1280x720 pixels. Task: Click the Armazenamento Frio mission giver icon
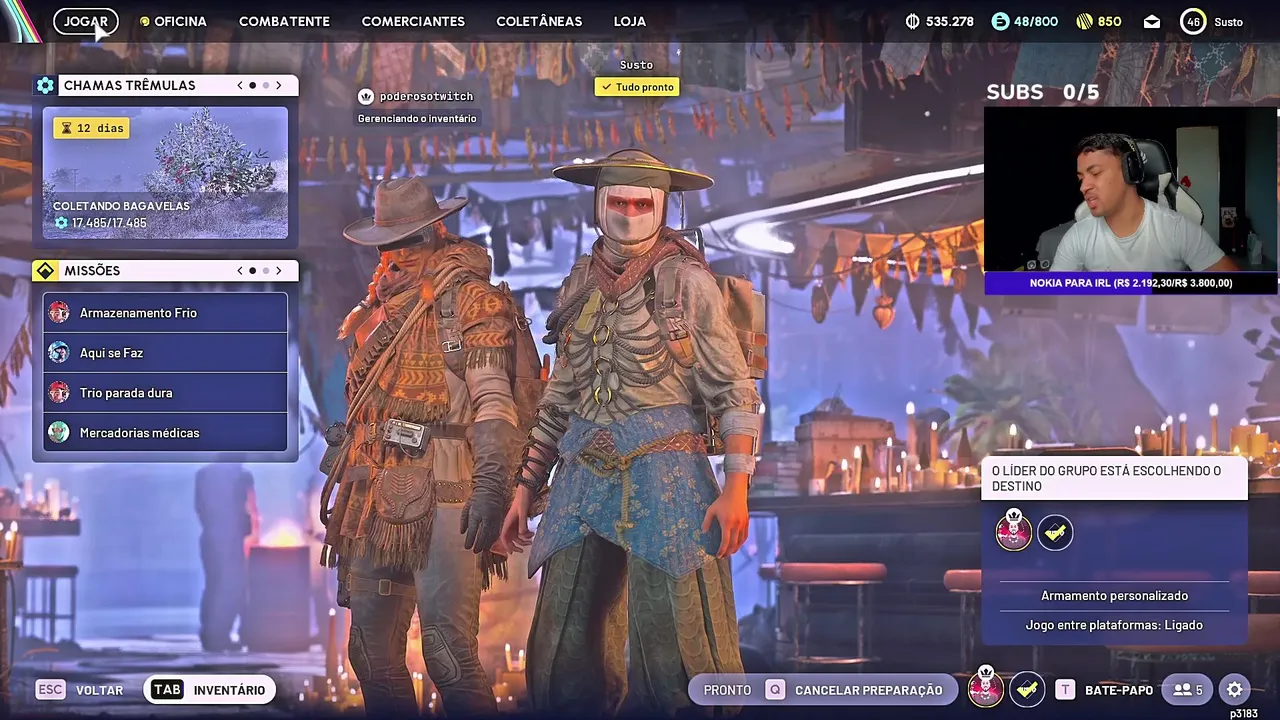tap(59, 313)
